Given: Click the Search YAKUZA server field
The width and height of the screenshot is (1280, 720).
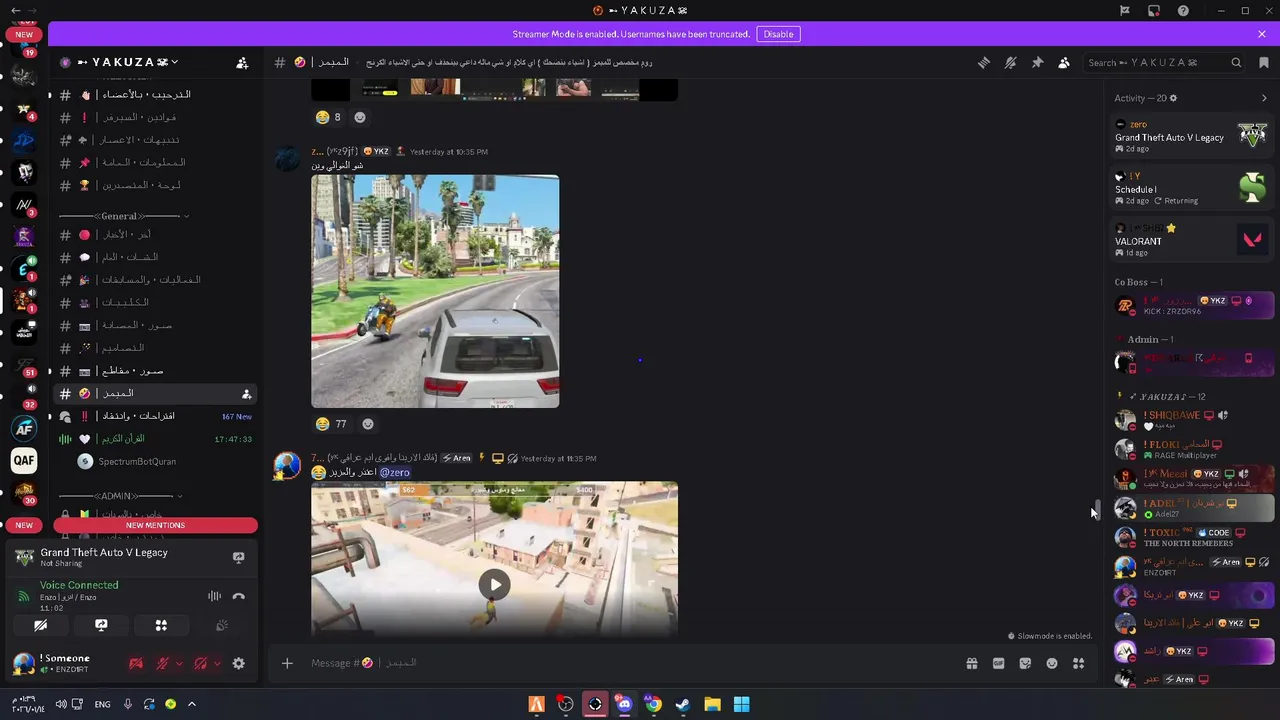Looking at the screenshot, I should coord(1164,62).
